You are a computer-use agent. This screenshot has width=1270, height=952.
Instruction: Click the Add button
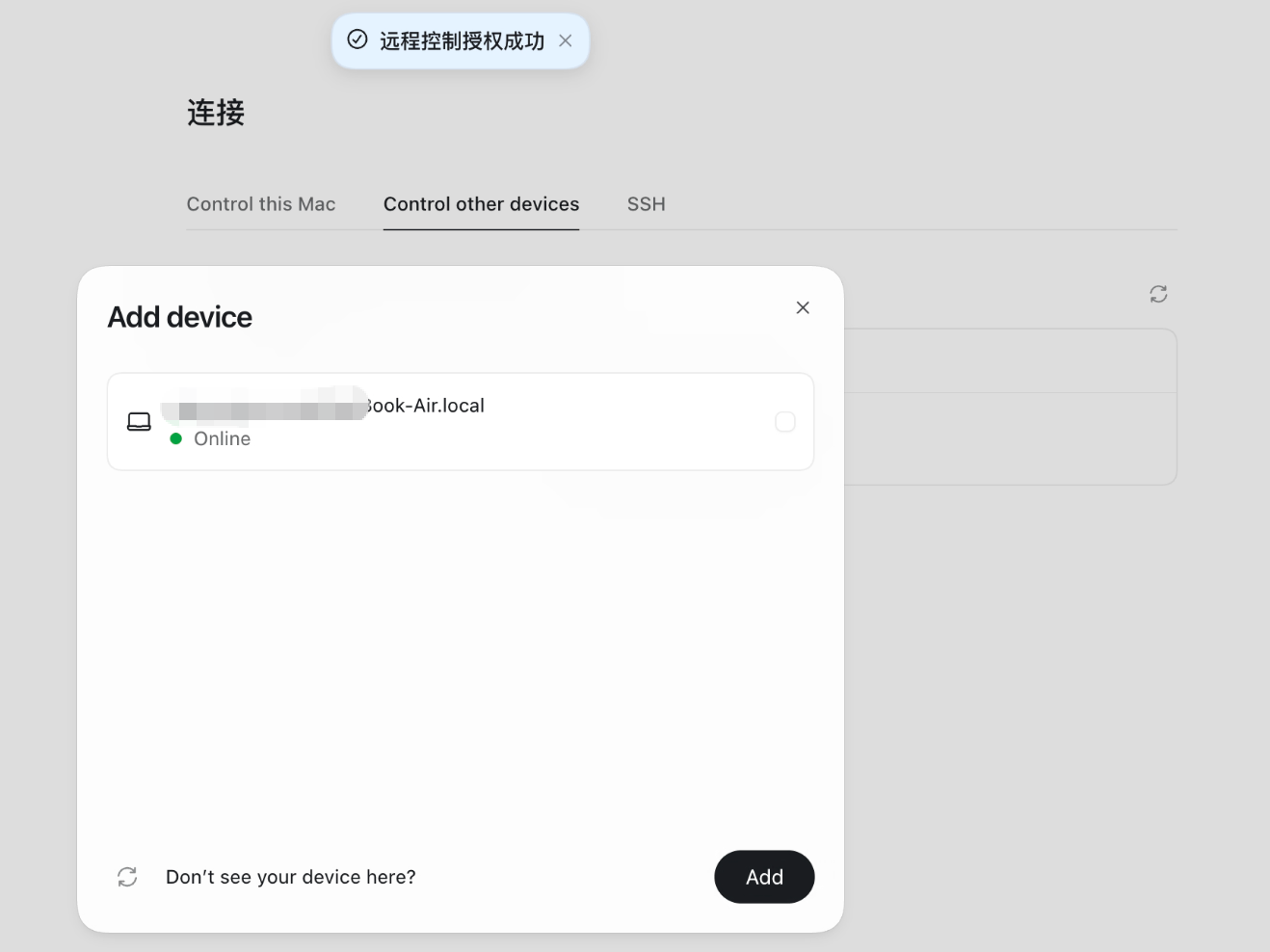[x=764, y=877]
